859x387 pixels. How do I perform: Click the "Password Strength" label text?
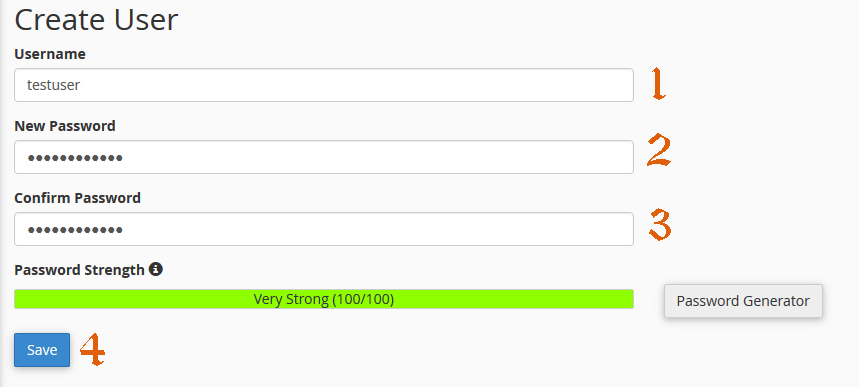[x=79, y=270]
